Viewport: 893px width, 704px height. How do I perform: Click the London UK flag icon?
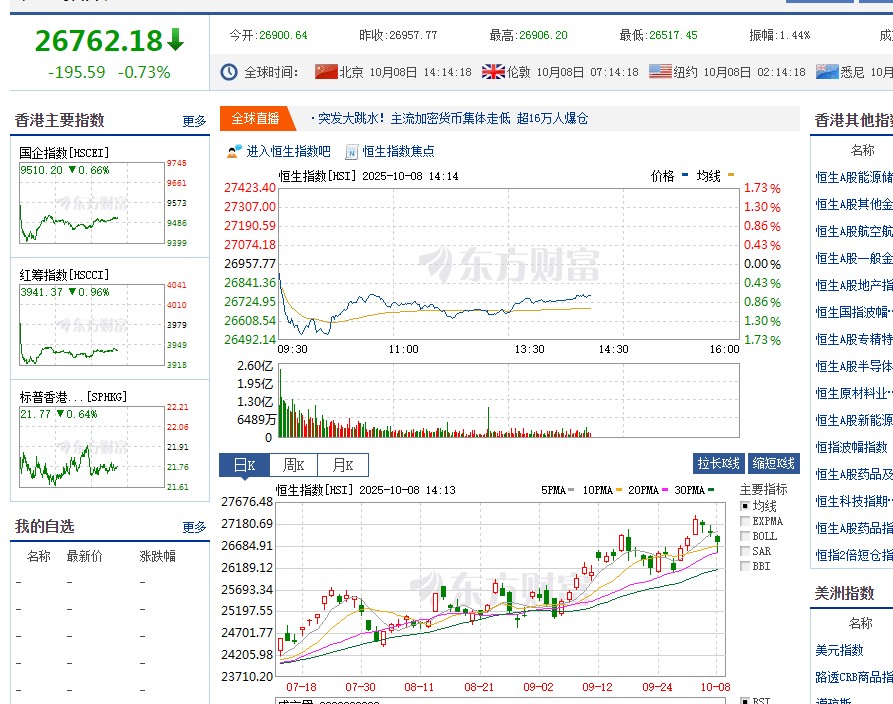[492, 71]
